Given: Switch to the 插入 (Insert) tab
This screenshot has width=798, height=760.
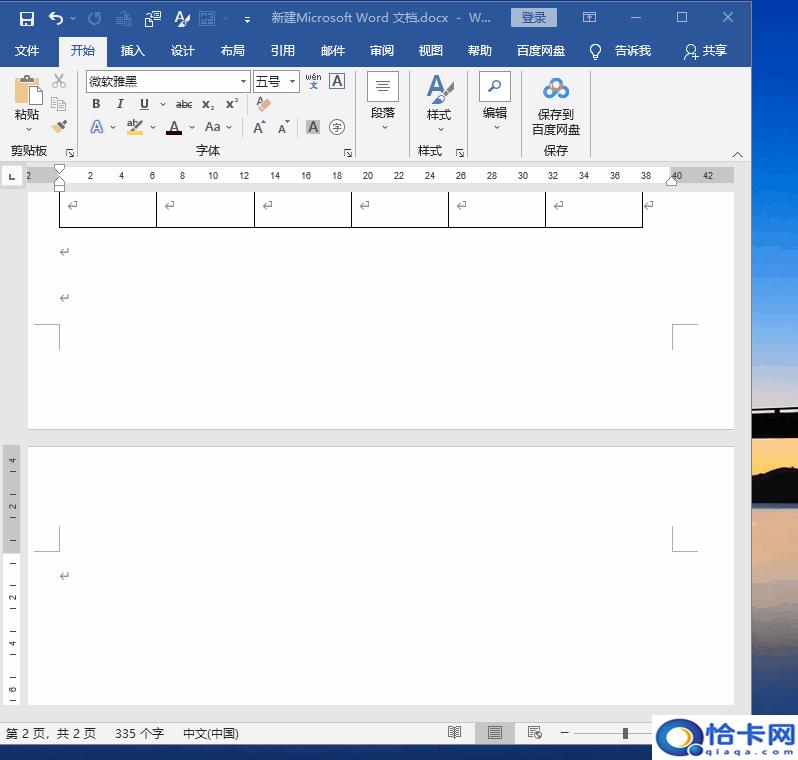Looking at the screenshot, I should coord(132,51).
